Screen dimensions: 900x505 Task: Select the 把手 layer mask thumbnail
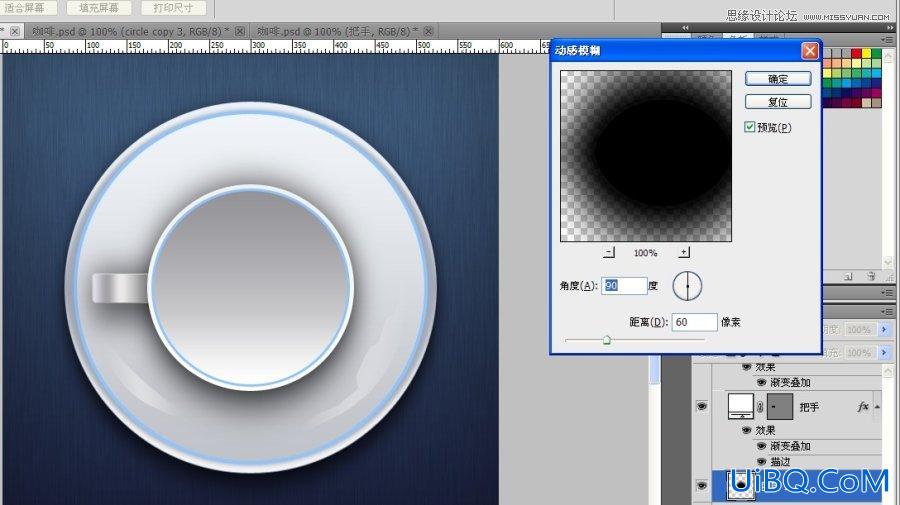[x=779, y=406]
